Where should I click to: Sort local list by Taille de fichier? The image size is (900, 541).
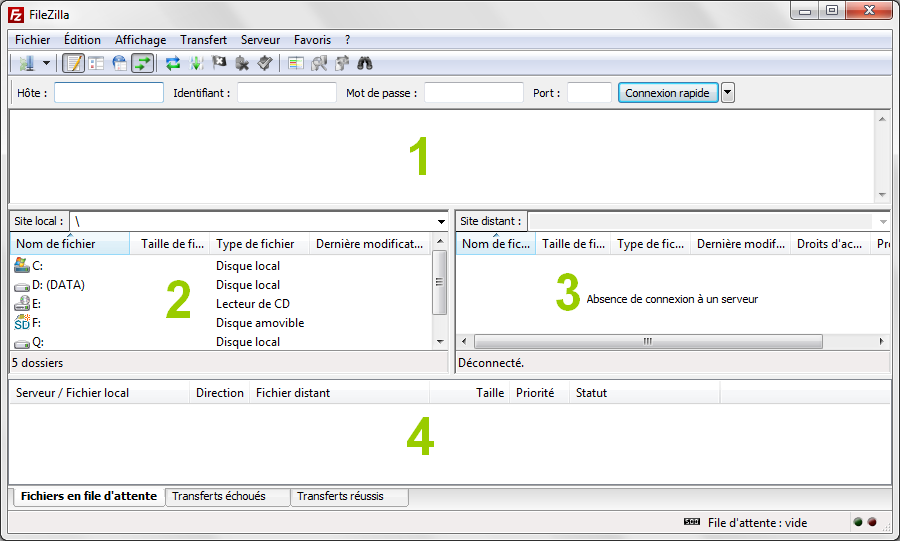(170, 244)
